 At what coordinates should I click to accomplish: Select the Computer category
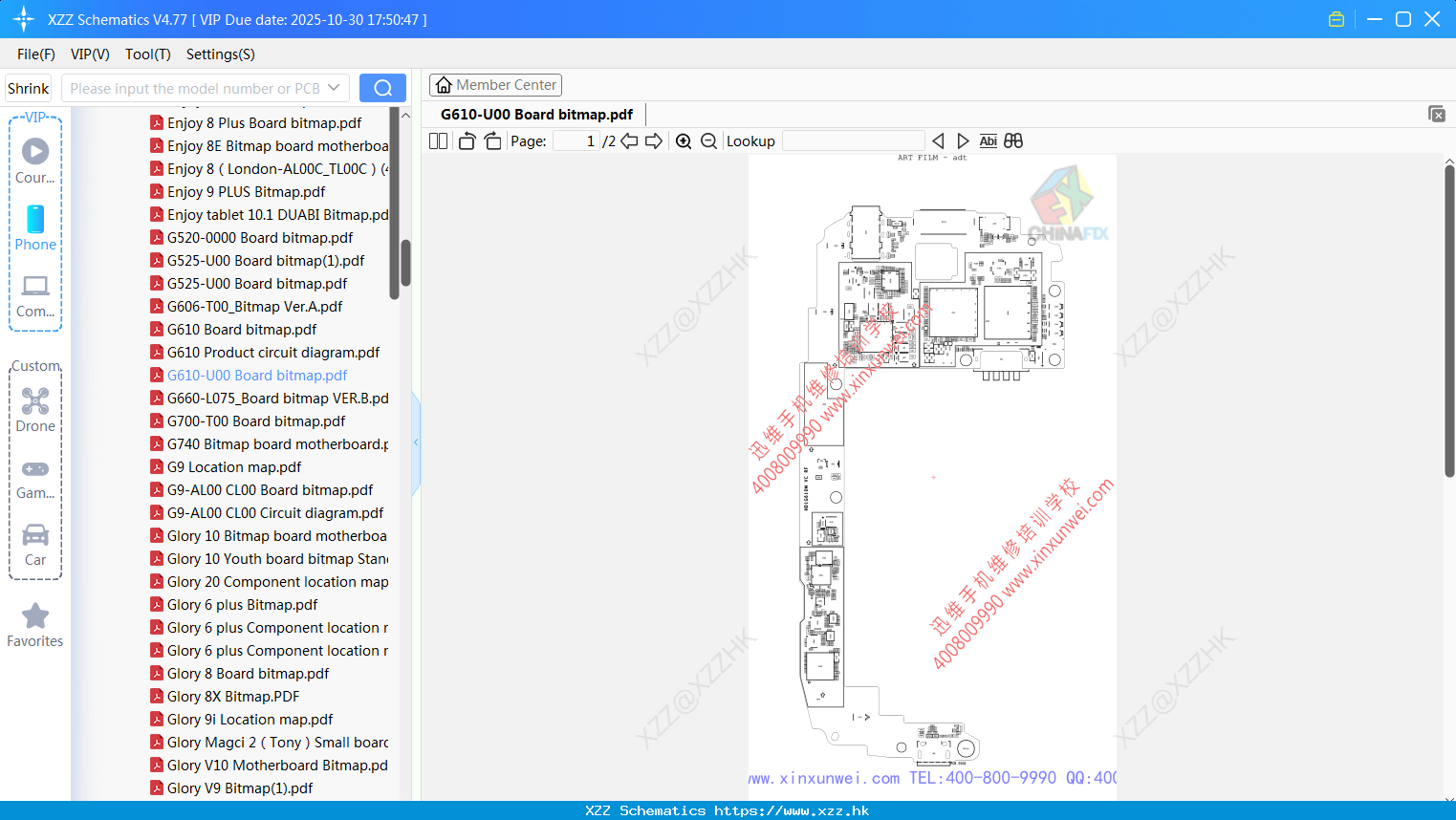pyautogui.click(x=35, y=296)
